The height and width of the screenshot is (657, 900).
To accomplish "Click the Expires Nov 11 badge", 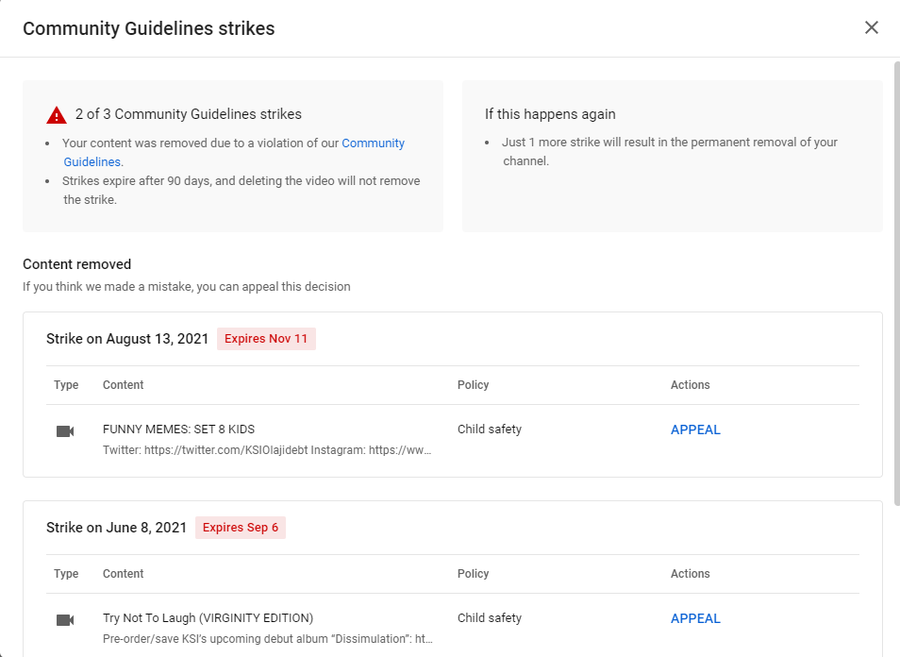I will (266, 339).
